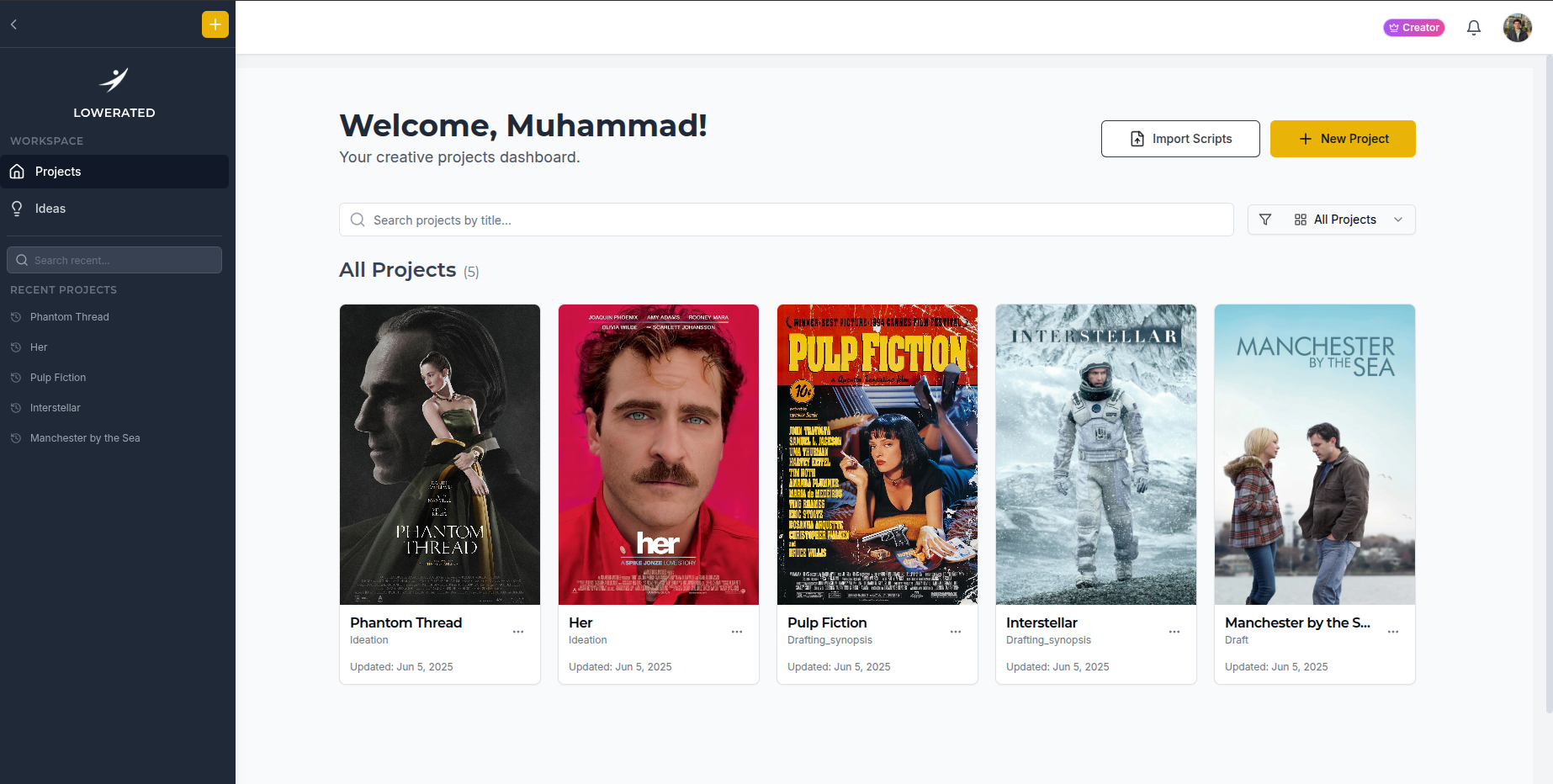1553x784 pixels.
Task: Open recent project Her in sidebar
Action: coord(39,347)
